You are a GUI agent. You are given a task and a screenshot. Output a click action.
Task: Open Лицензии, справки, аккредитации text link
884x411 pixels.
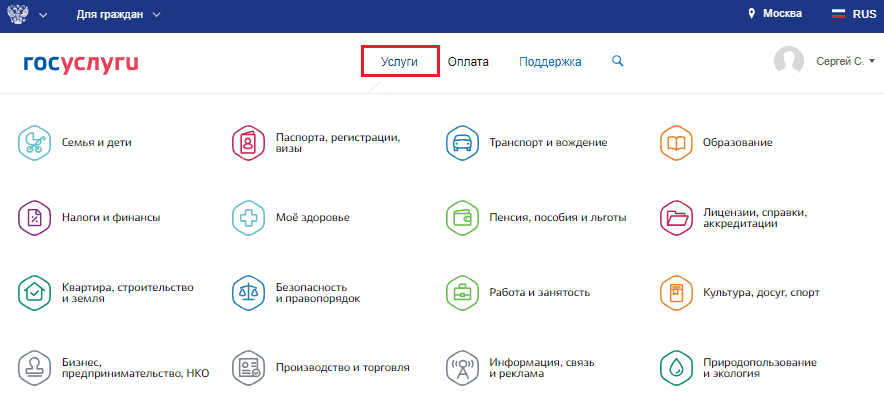(756, 218)
